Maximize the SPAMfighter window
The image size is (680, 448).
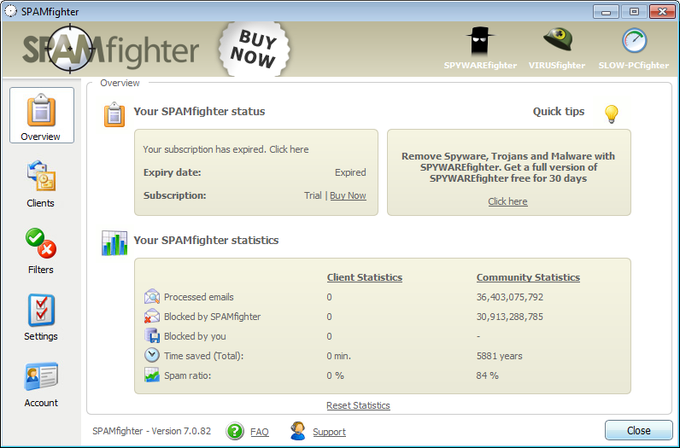pyautogui.click(x=634, y=12)
